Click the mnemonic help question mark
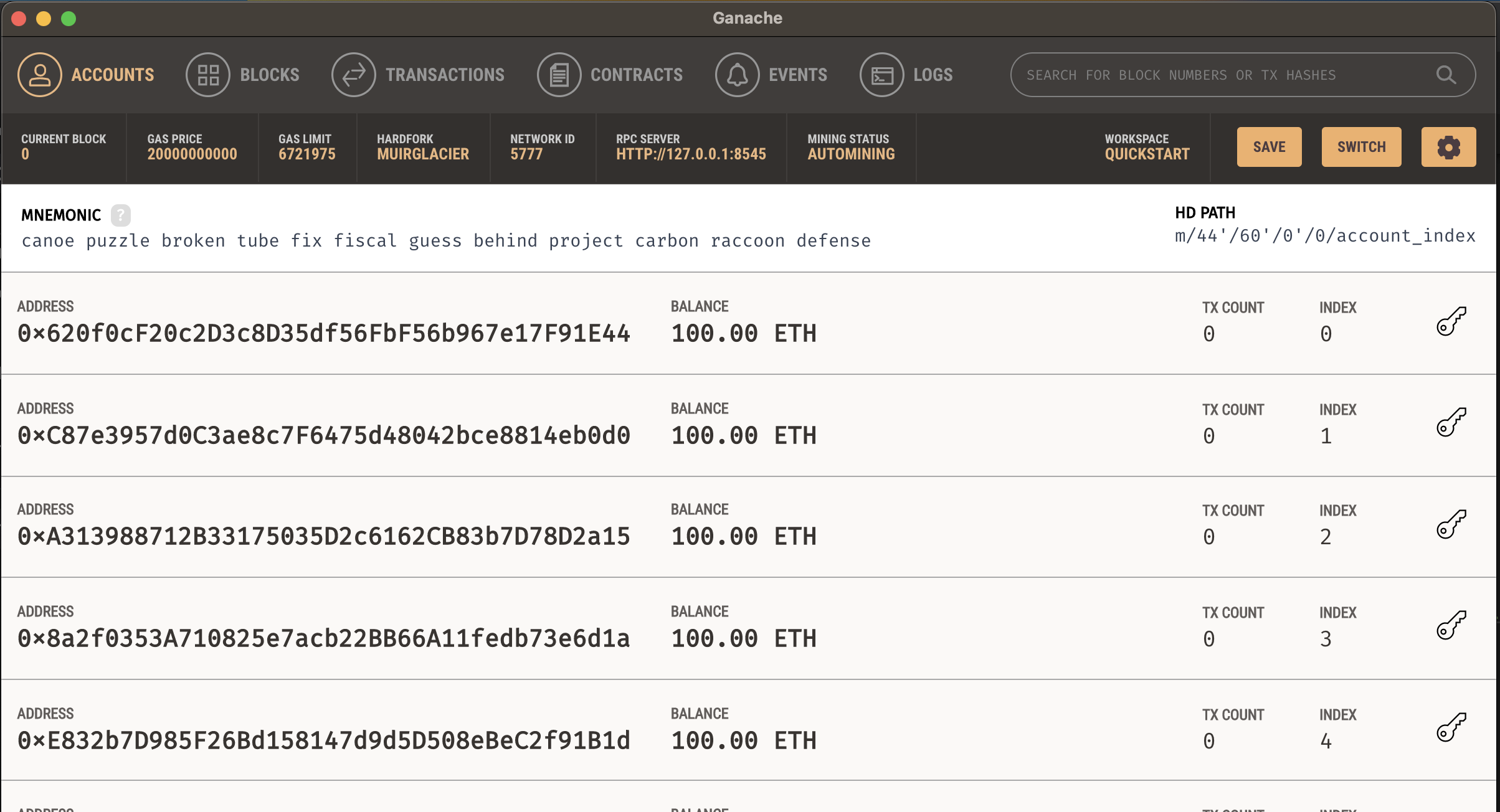The image size is (1500, 812). coord(120,215)
